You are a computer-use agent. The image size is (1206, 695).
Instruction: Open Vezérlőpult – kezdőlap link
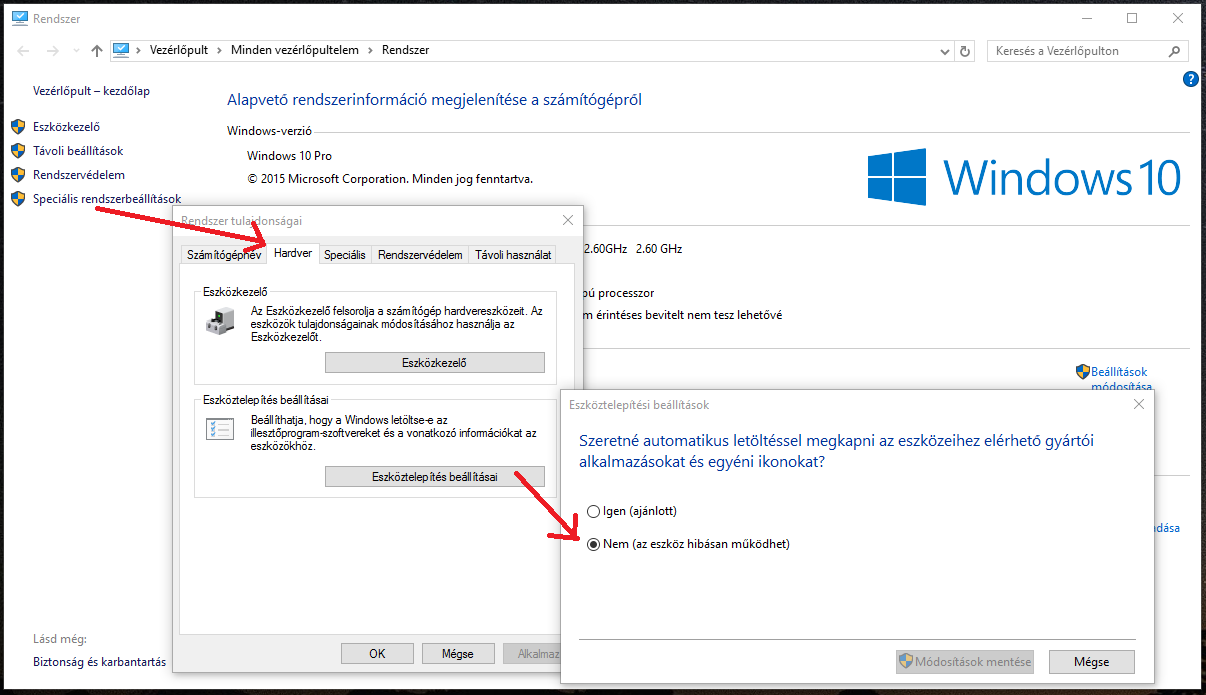(x=91, y=91)
